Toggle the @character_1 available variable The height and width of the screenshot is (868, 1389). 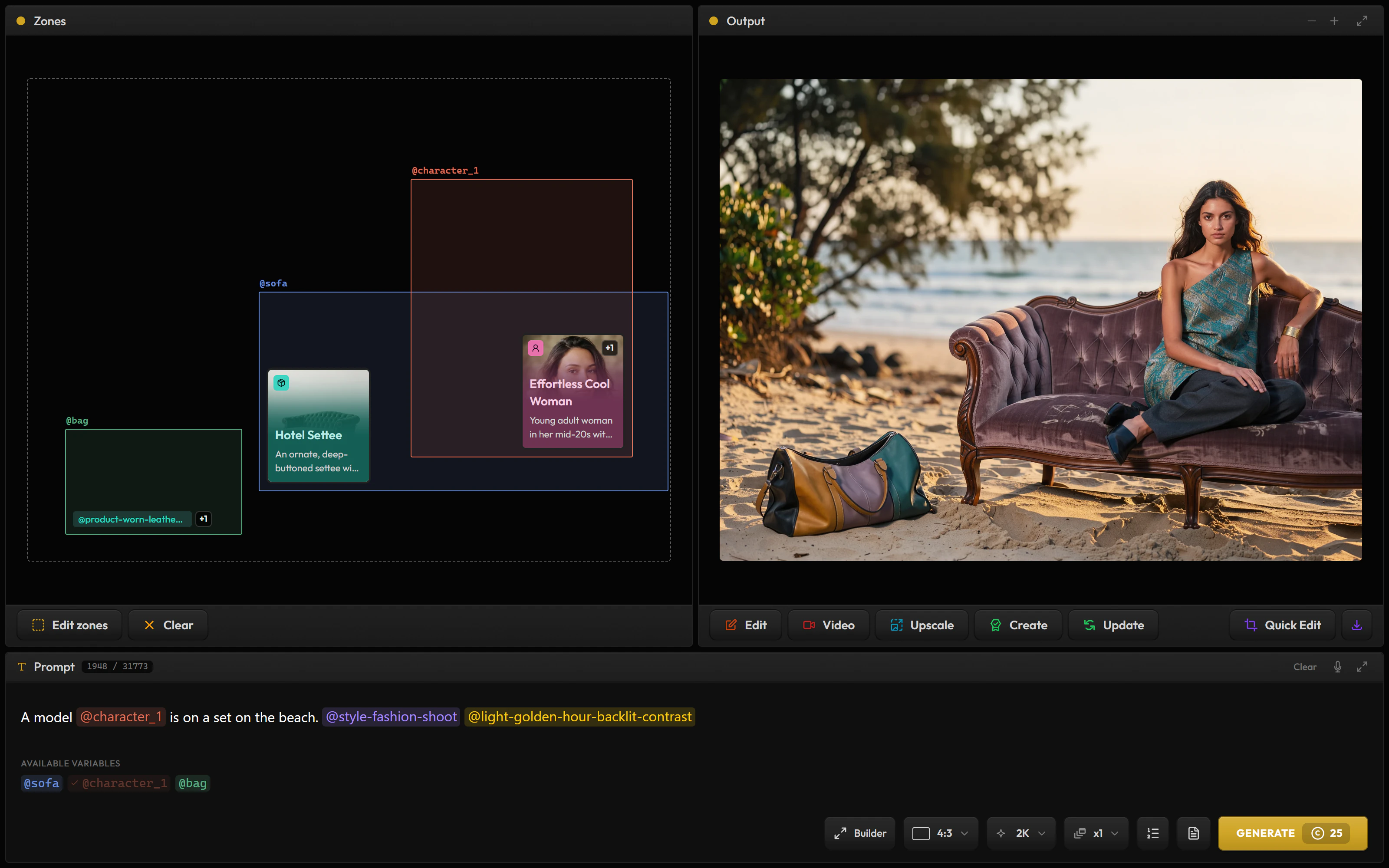[119, 783]
